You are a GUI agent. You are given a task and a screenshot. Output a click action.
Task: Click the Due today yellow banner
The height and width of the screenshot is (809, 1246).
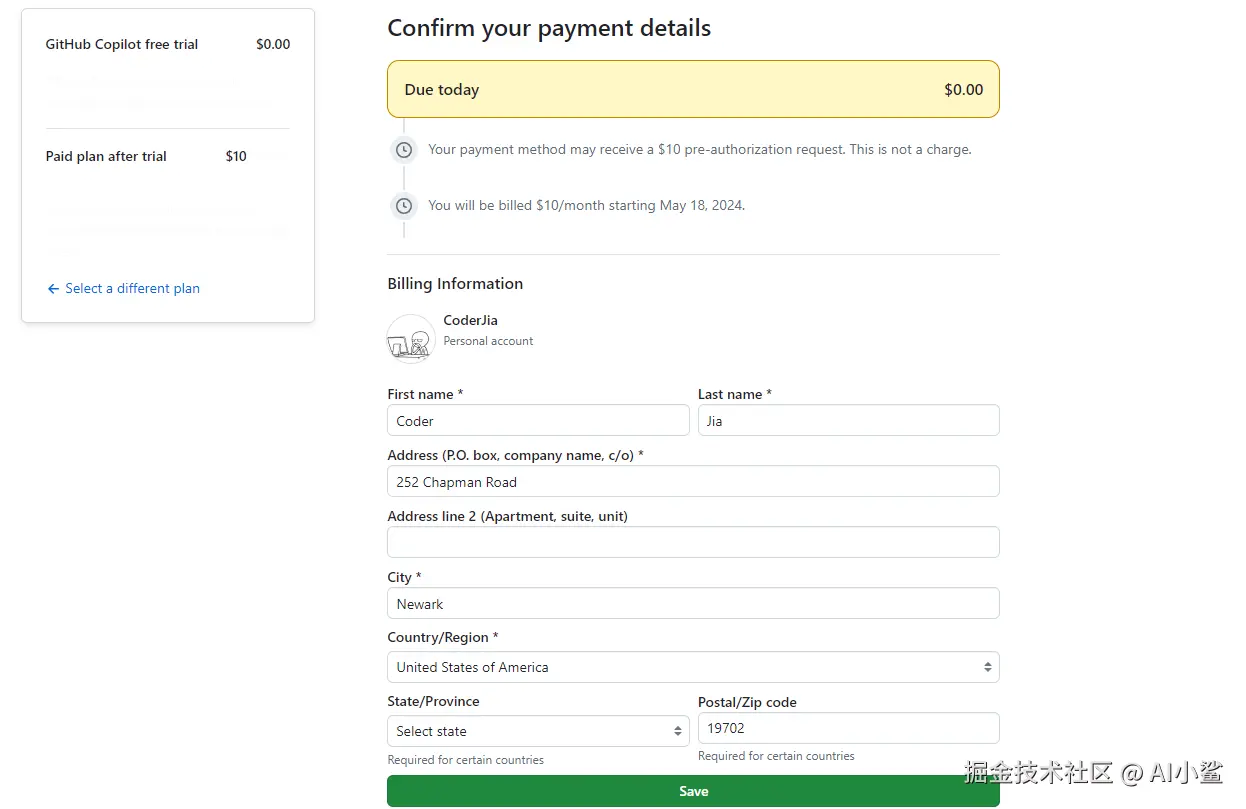pyautogui.click(x=693, y=90)
